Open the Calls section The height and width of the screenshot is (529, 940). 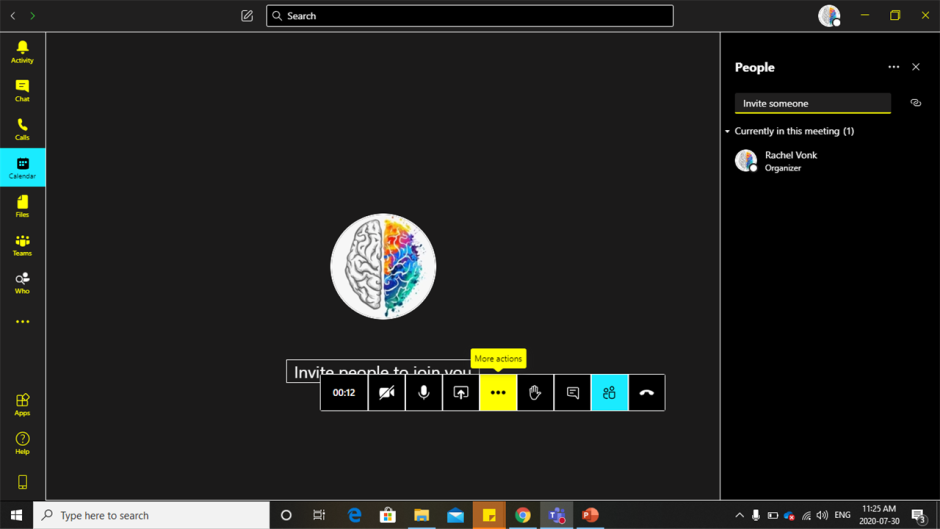tap(22, 129)
